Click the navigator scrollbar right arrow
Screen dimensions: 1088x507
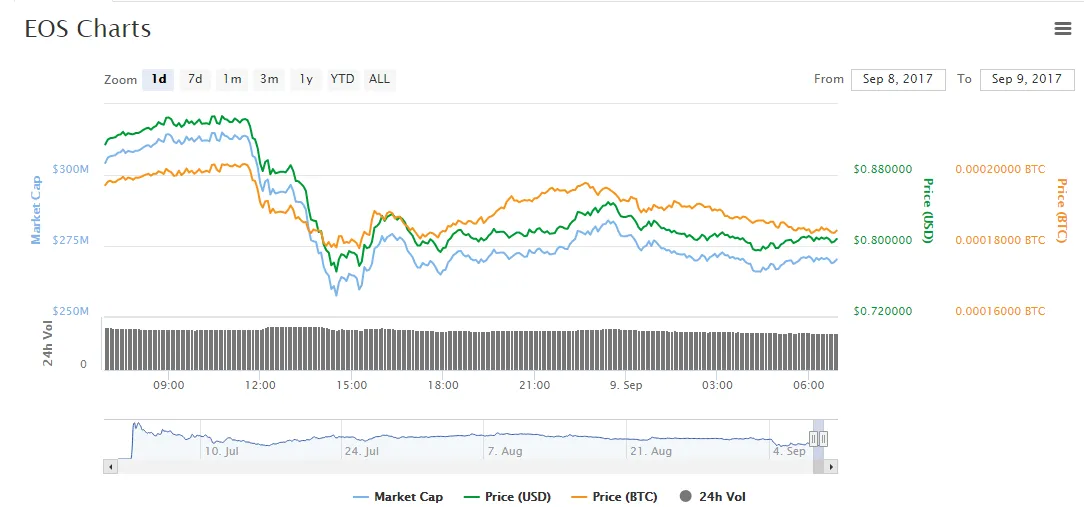click(x=831, y=467)
